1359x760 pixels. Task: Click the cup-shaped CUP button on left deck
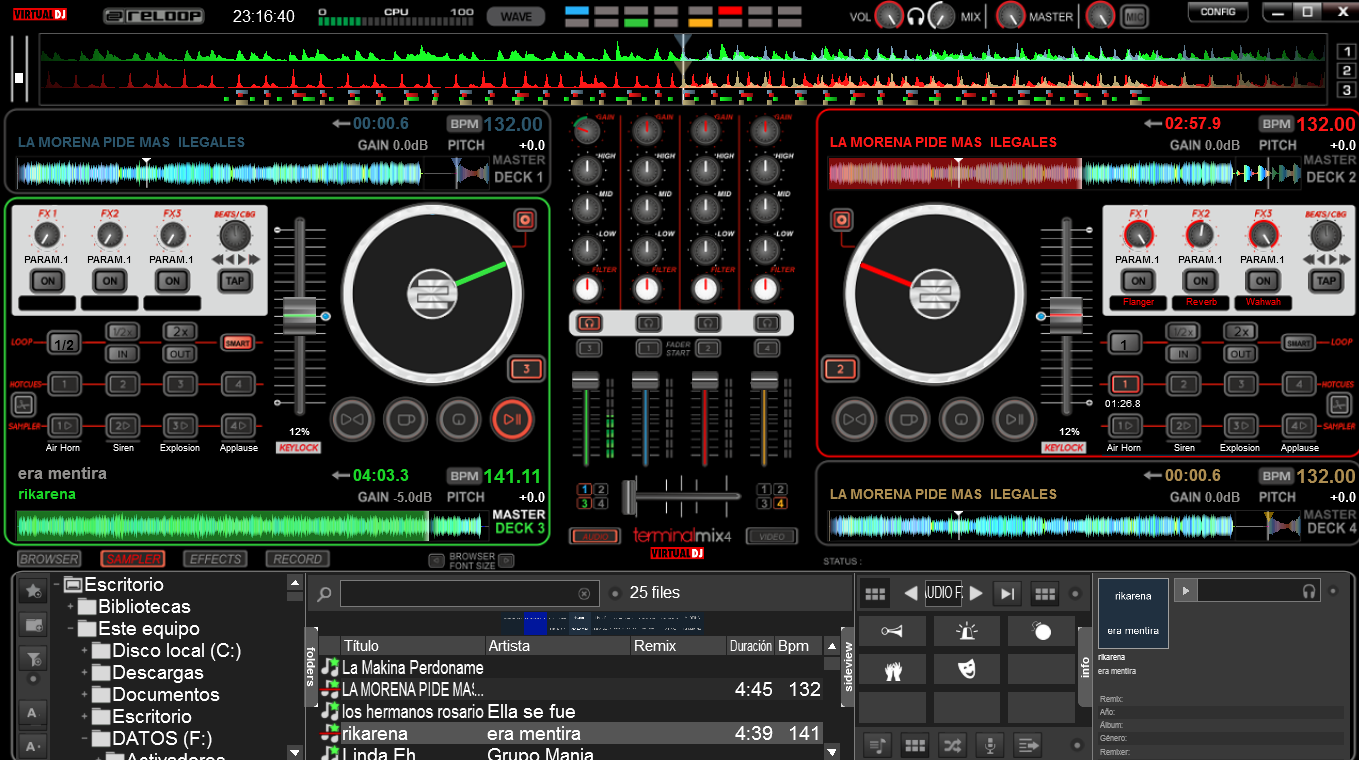[405, 419]
